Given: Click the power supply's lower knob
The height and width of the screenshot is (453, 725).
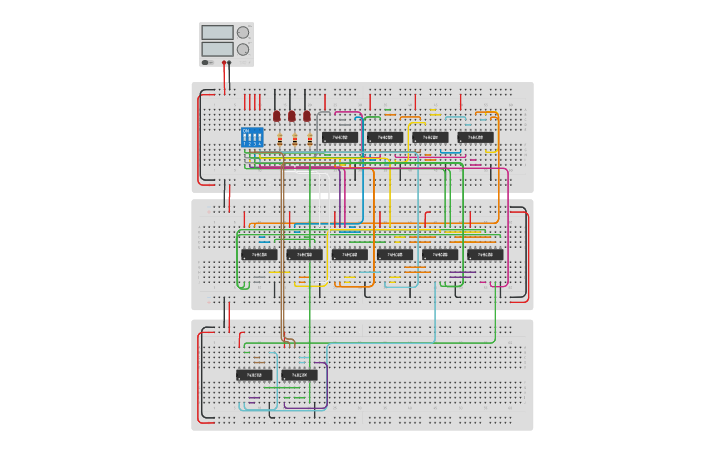Looking at the screenshot, I should [x=242, y=49].
